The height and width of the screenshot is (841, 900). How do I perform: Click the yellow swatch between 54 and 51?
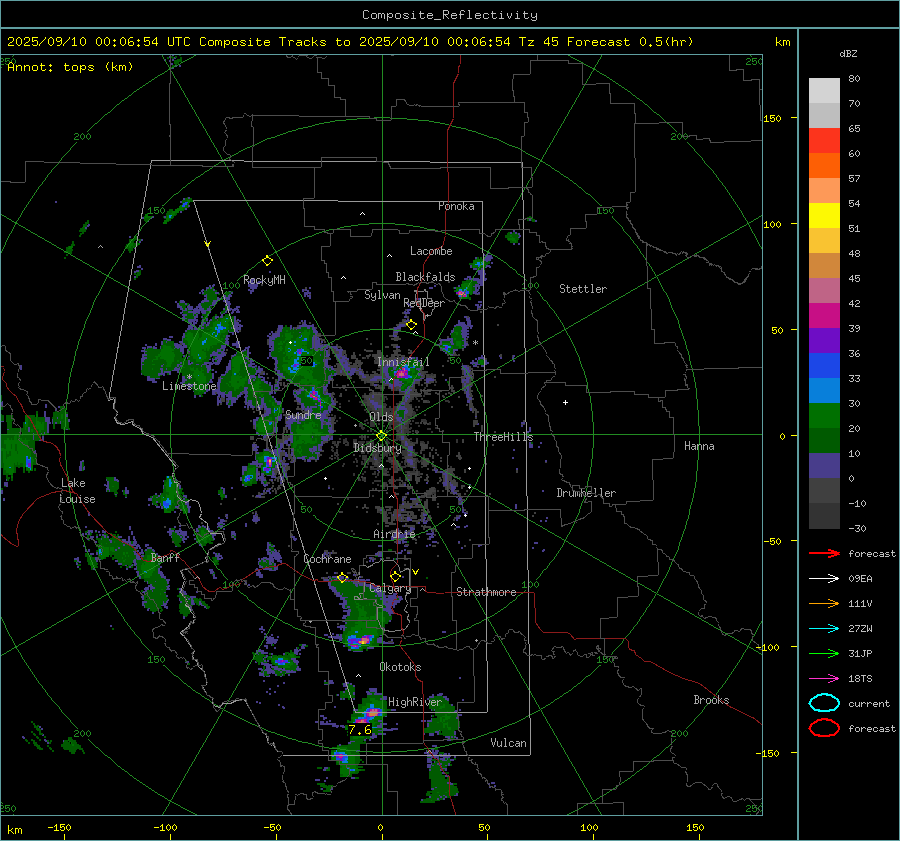(824, 215)
